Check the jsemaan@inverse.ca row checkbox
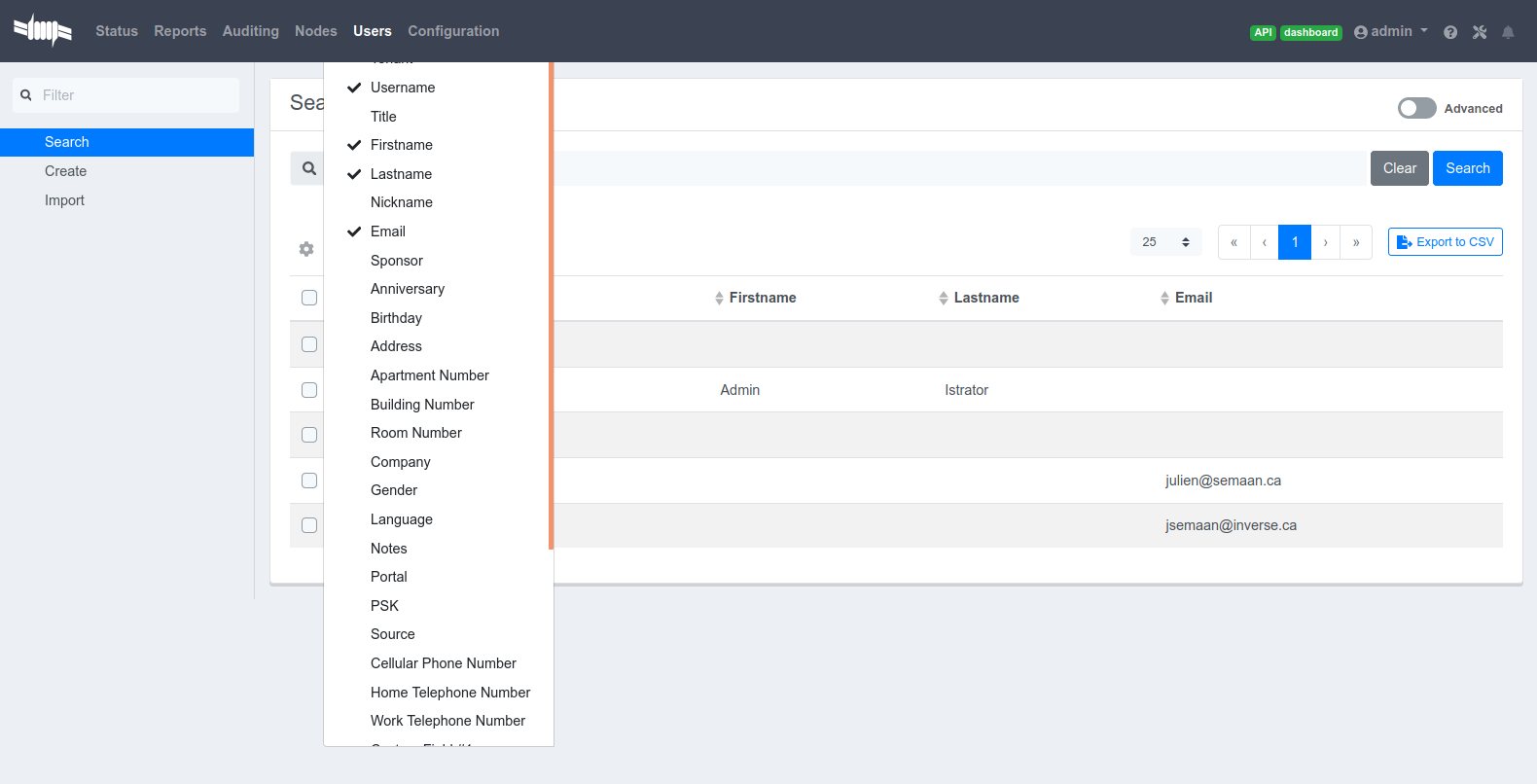The width and height of the screenshot is (1537, 784). pyautogui.click(x=309, y=525)
